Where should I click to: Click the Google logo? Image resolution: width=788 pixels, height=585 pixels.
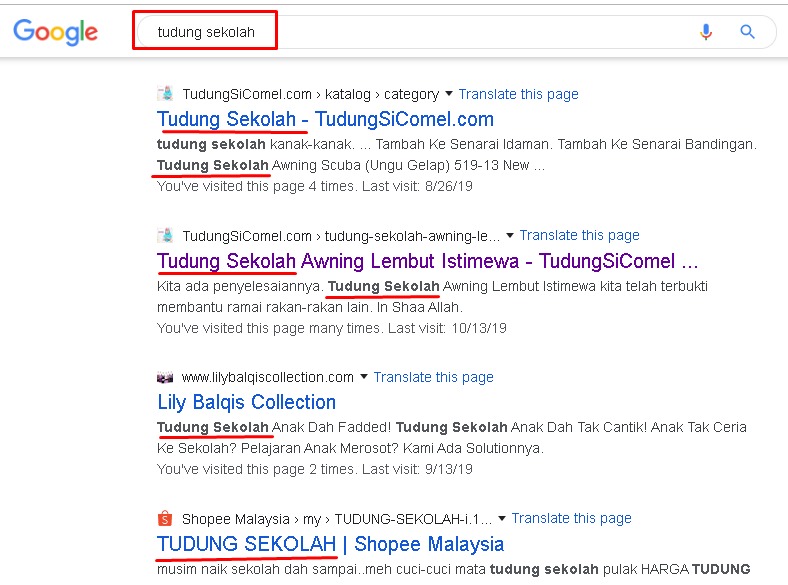(55, 32)
